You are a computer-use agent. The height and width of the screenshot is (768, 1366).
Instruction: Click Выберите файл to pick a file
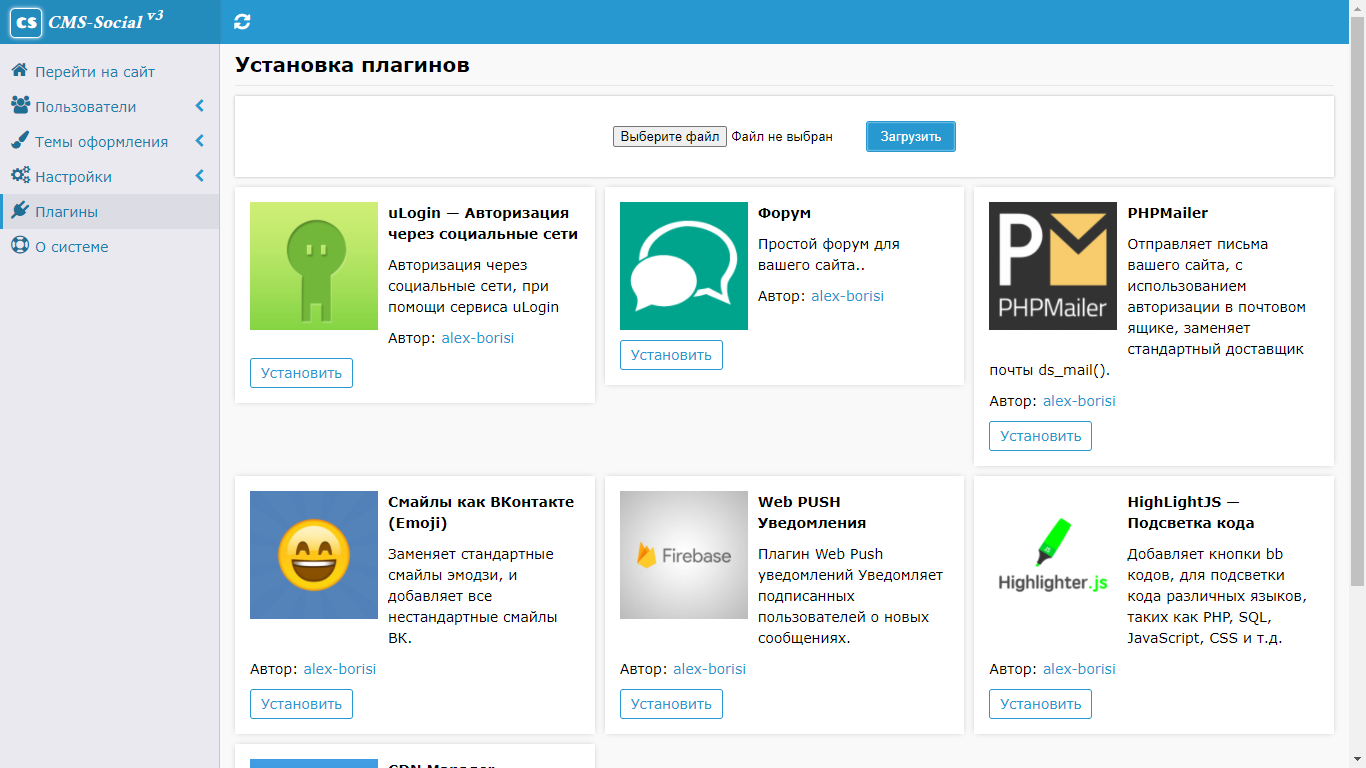tap(669, 136)
